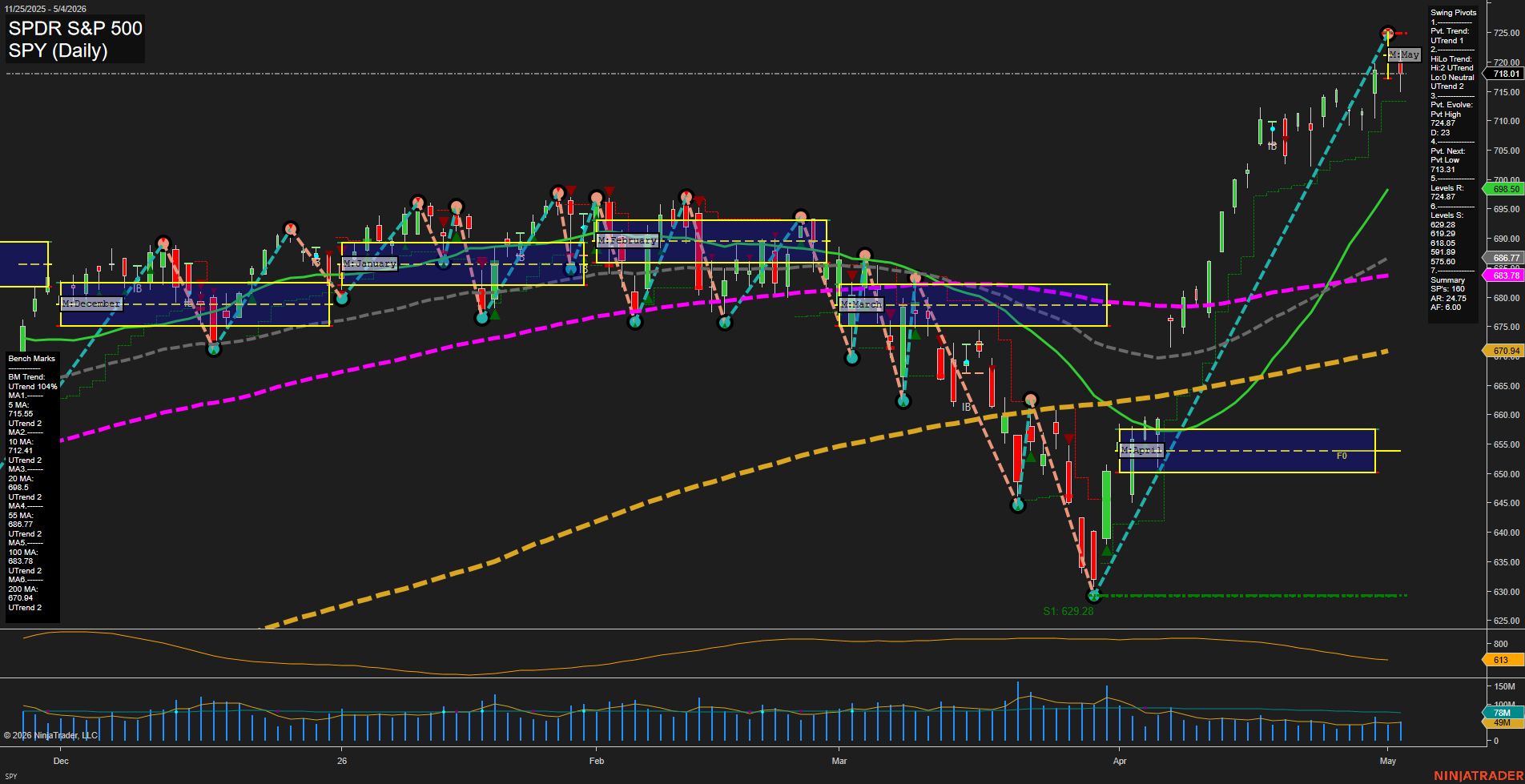Select the M:February monthly range label

(x=627, y=240)
